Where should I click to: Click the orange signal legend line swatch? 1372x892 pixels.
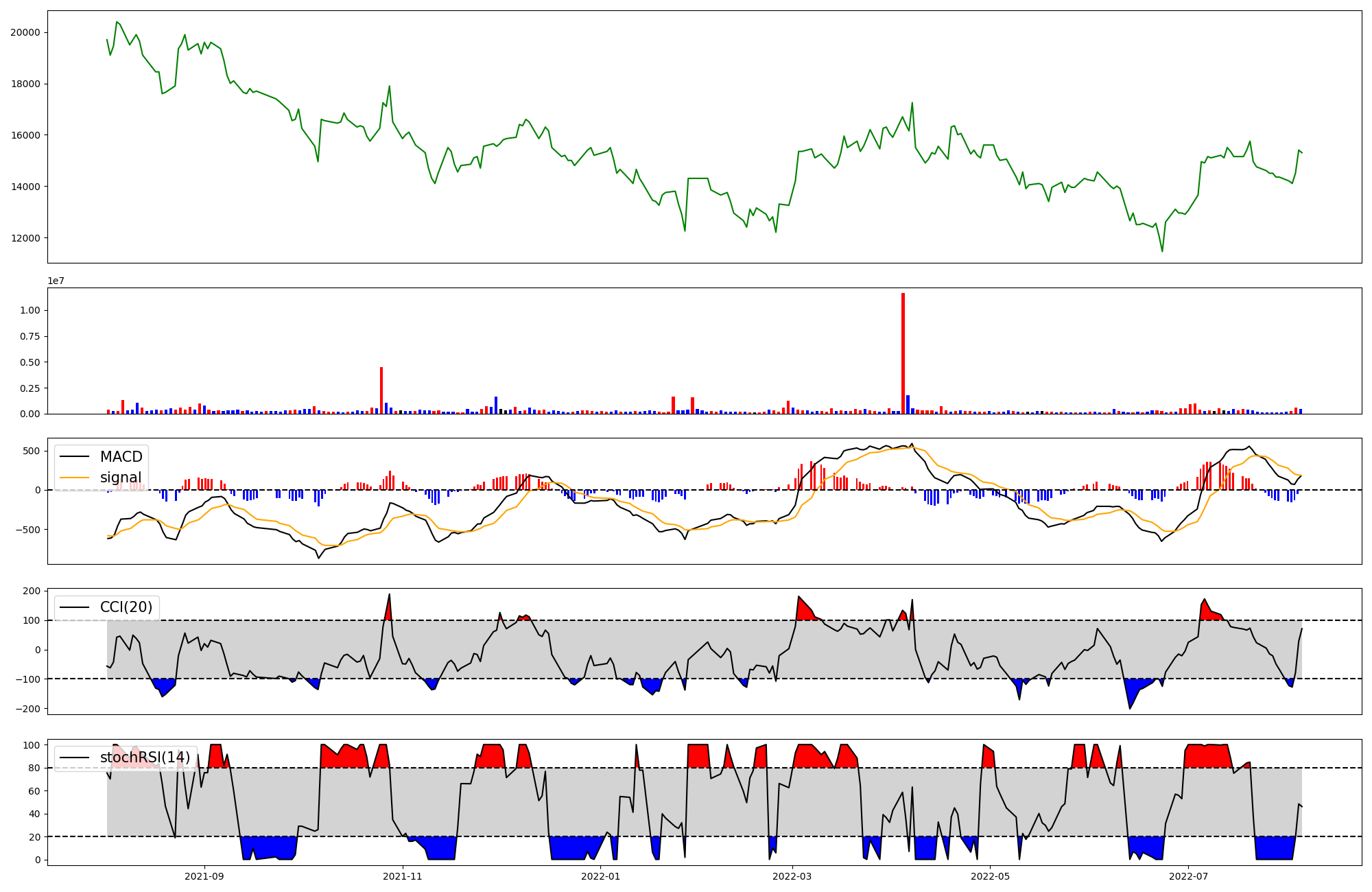(x=75, y=478)
